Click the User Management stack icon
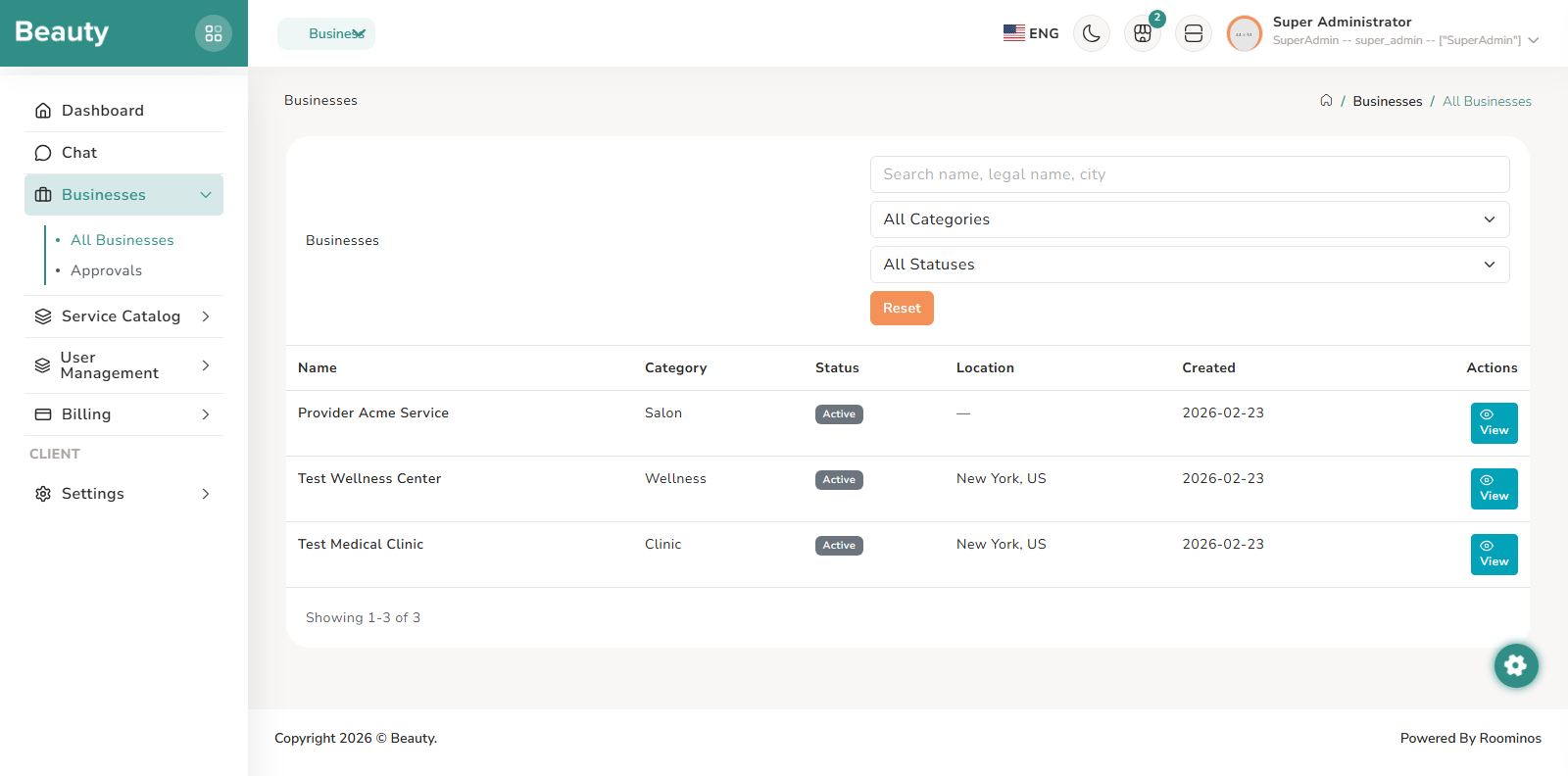Image resolution: width=1568 pixels, height=776 pixels. pyautogui.click(x=42, y=365)
